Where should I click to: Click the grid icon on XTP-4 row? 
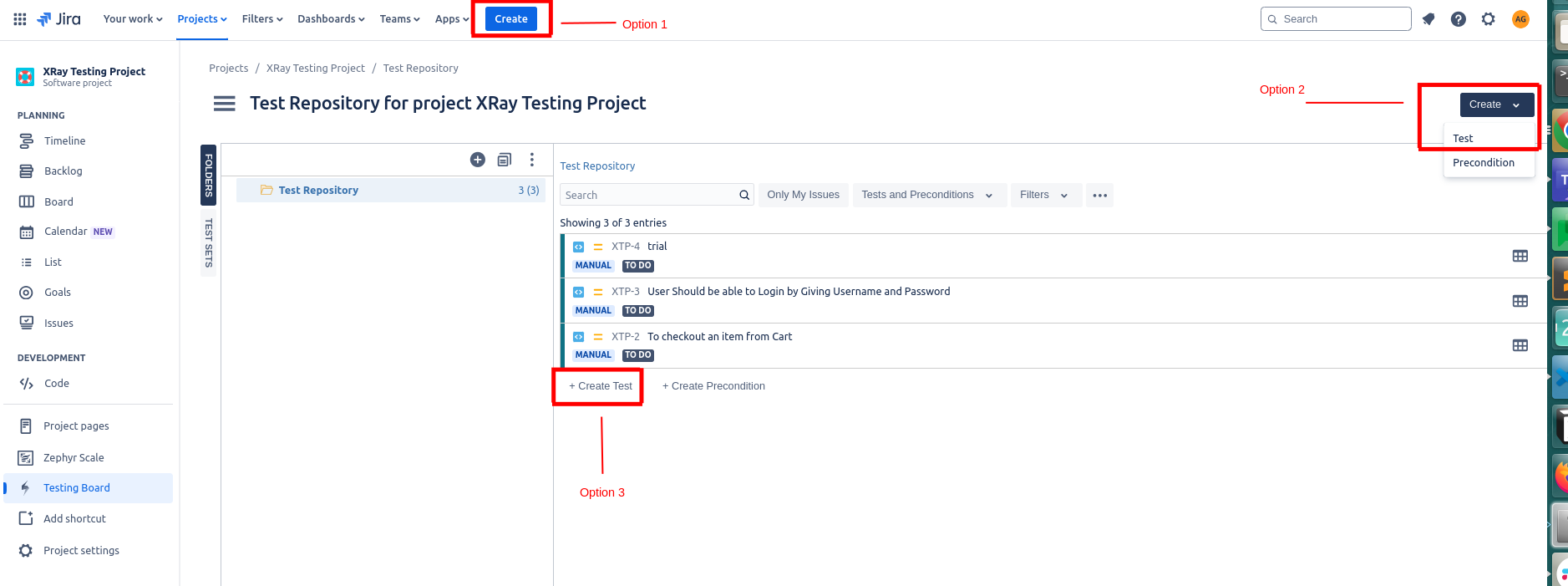1520,256
